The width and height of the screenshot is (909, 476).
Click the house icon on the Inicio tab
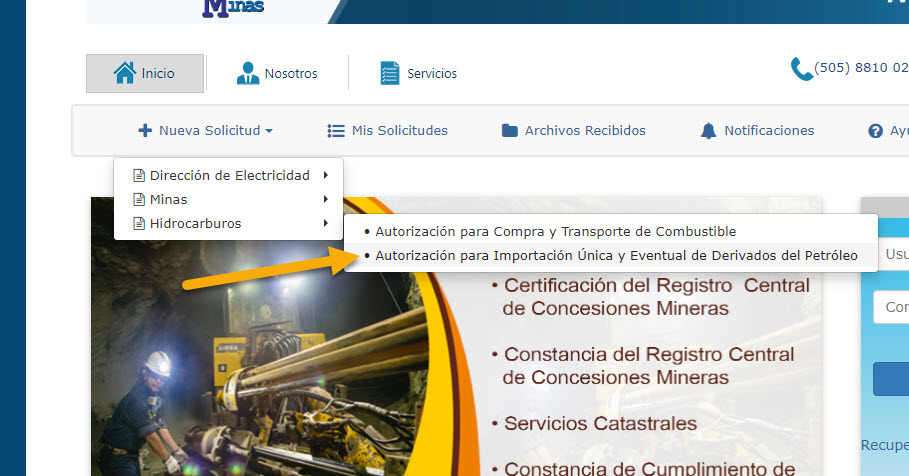pyautogui.click(x=125, y=72)
